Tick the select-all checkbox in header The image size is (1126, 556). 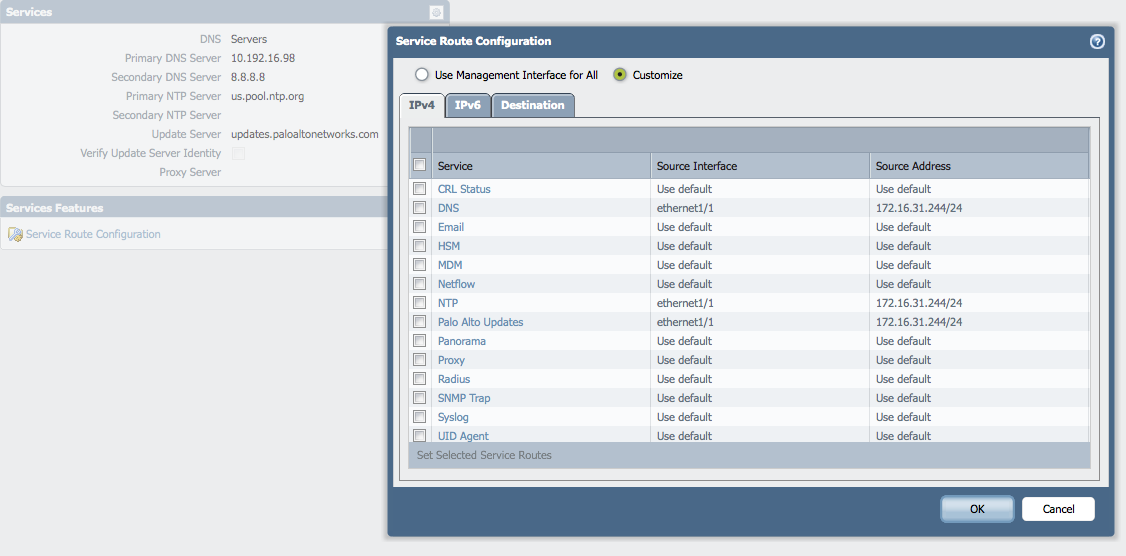[420, 165]
